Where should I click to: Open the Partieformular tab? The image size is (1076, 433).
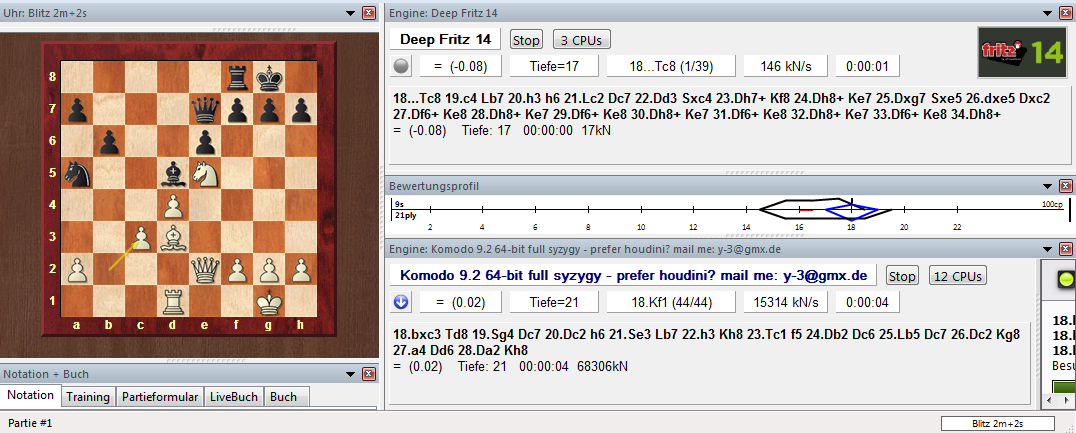pos(160,397)
